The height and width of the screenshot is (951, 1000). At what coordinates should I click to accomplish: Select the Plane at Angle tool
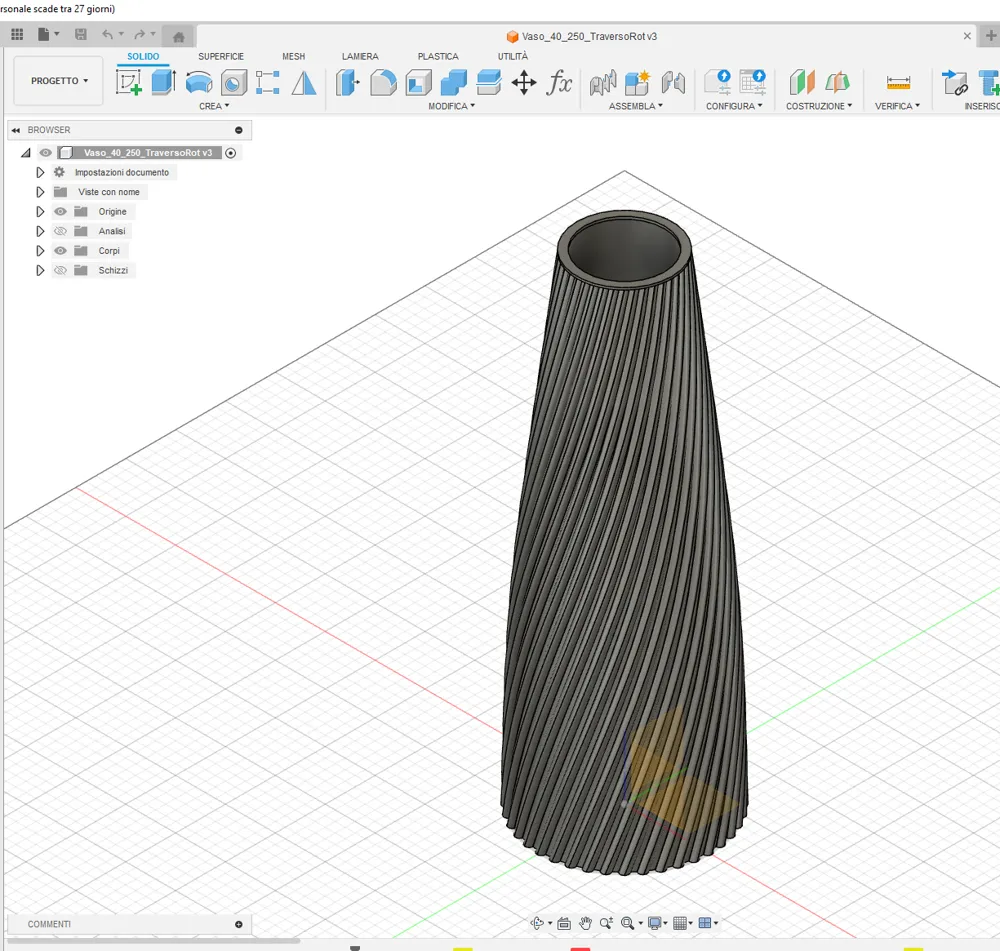[x=837, y=83]
